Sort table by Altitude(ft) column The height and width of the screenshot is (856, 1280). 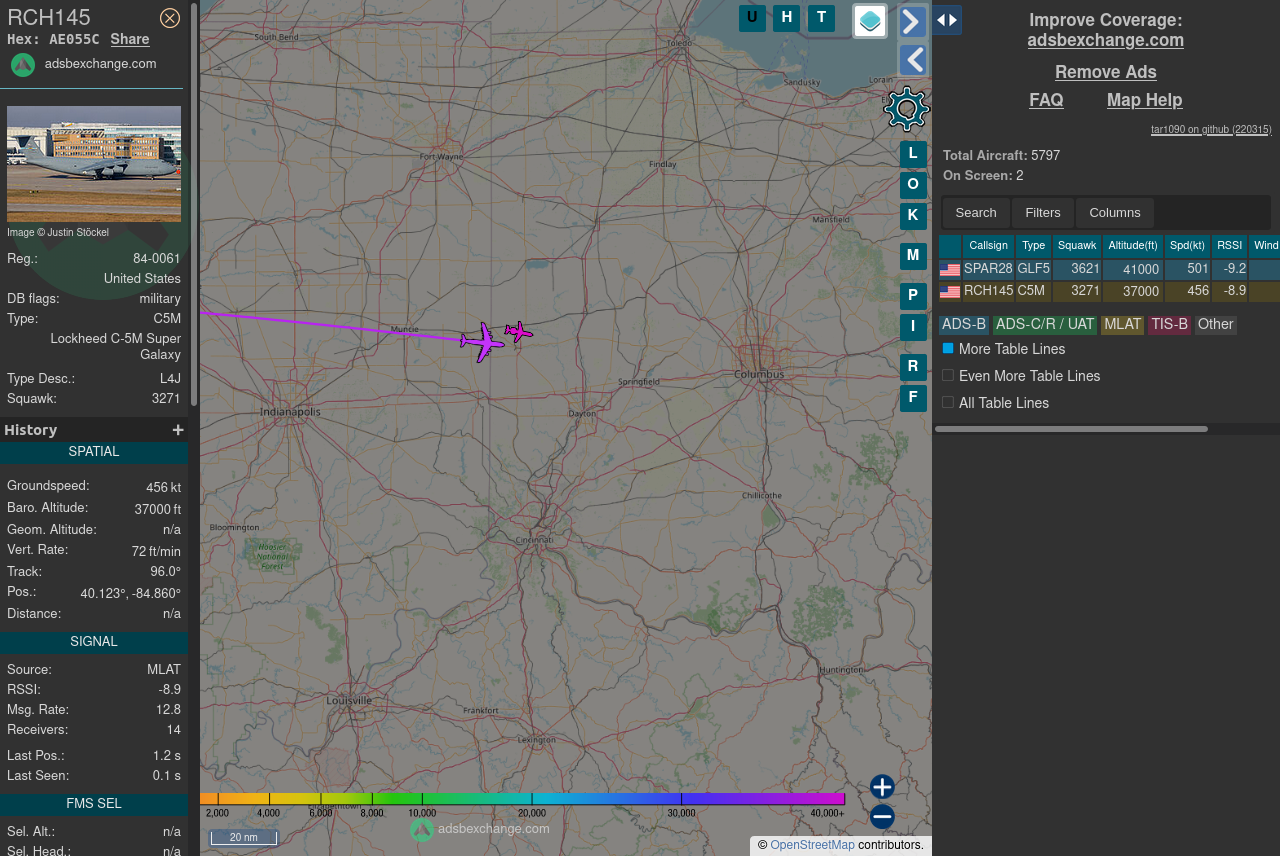click(x=1133, y=246)
